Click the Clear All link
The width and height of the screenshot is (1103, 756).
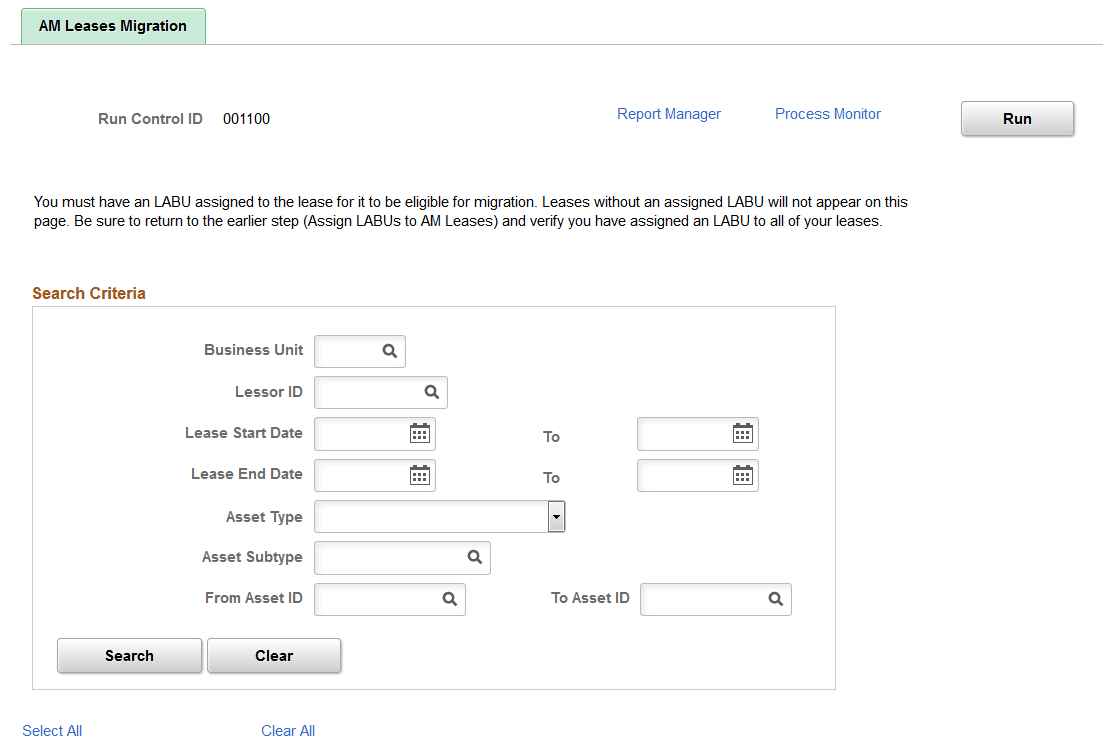click(x=287, y=730)
